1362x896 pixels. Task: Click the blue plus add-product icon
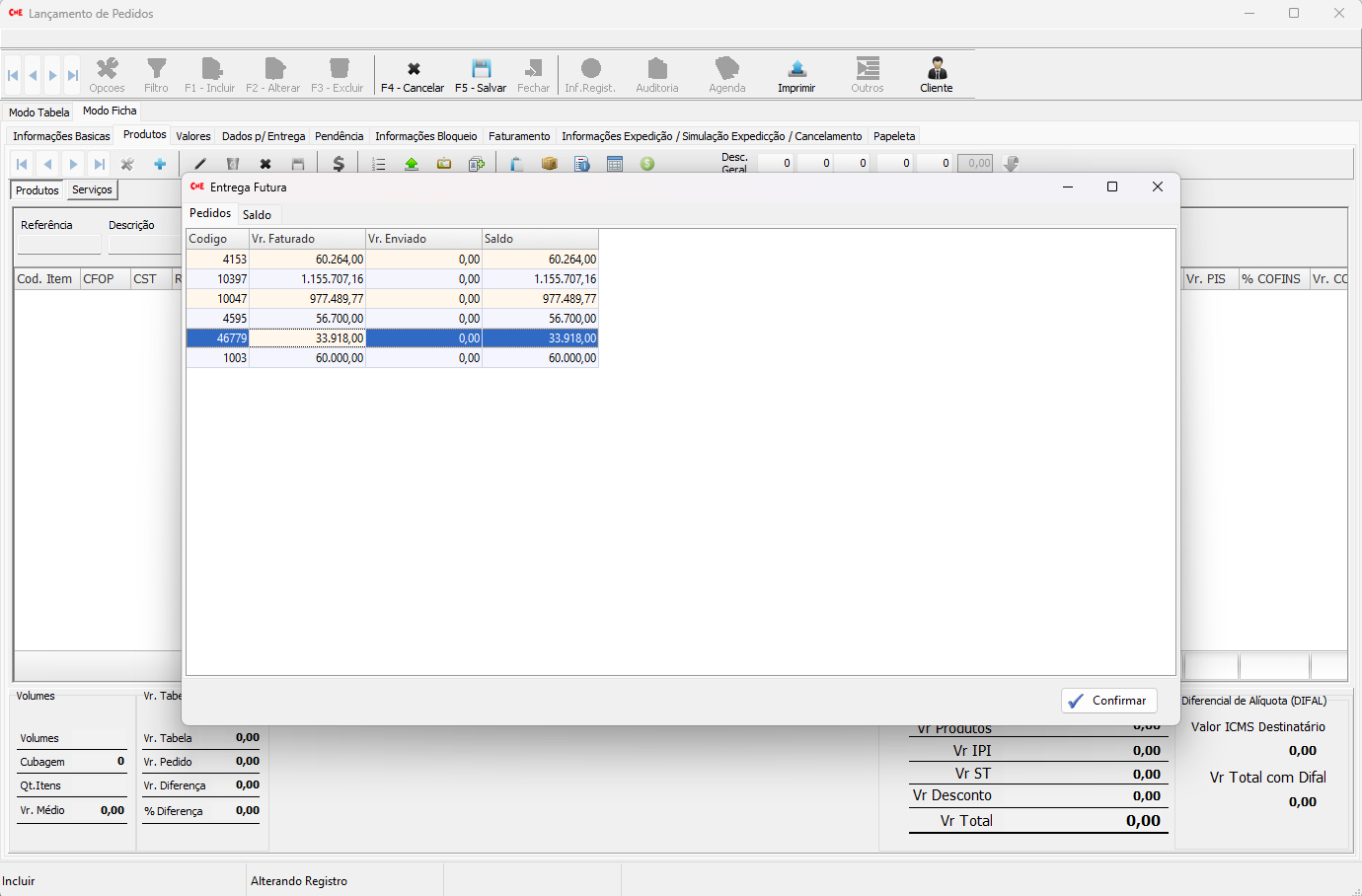[x=159, y=164]
